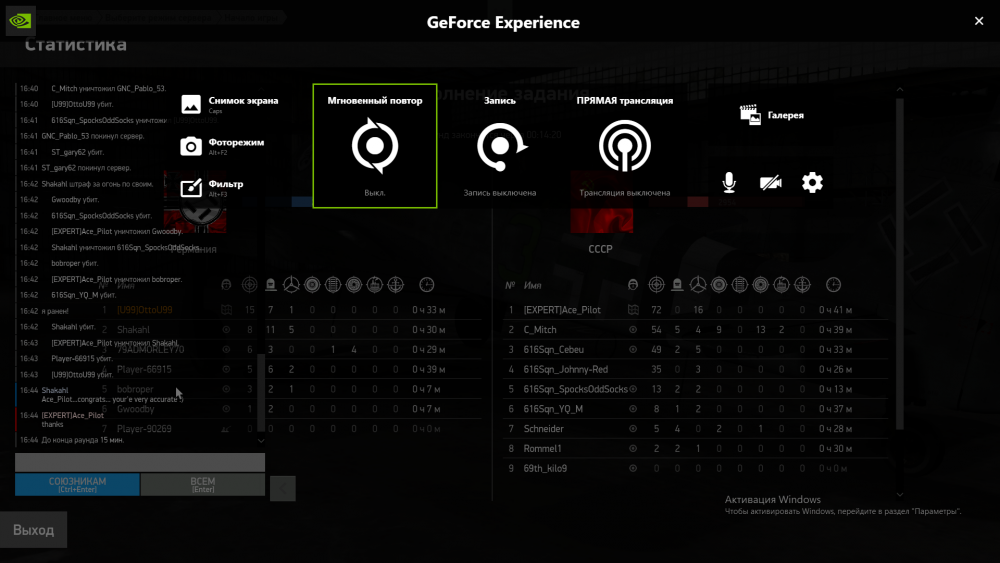Sort Germany table by anchor icon

[395, 285]
